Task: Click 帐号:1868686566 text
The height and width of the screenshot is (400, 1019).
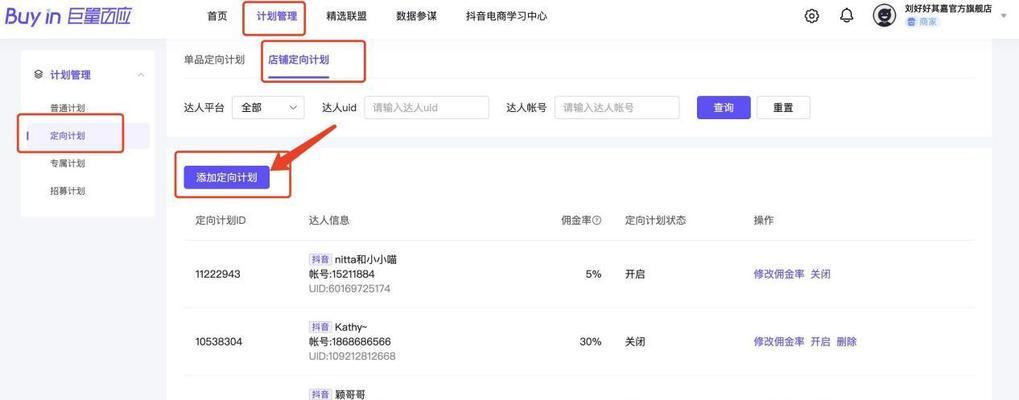Action: [350, 342]
